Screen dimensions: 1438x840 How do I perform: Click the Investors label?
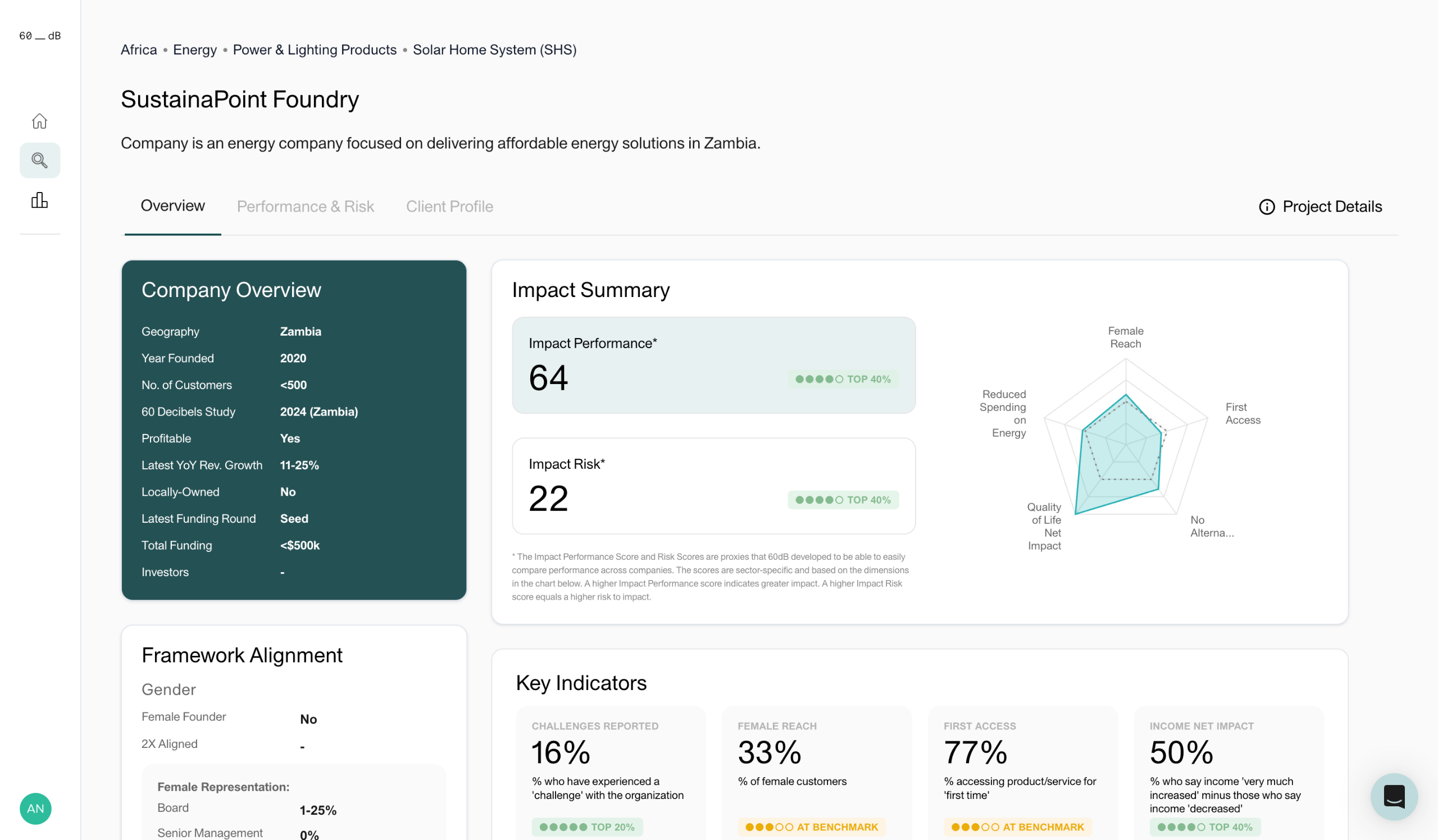165,572
